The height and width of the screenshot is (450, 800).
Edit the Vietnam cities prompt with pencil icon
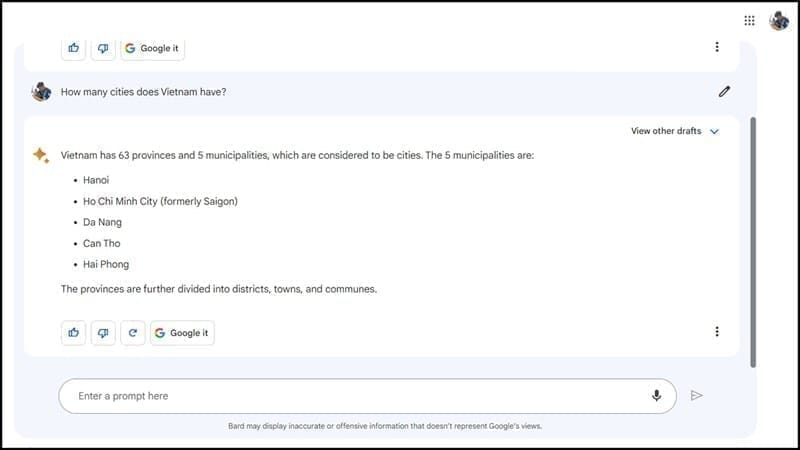724,91
